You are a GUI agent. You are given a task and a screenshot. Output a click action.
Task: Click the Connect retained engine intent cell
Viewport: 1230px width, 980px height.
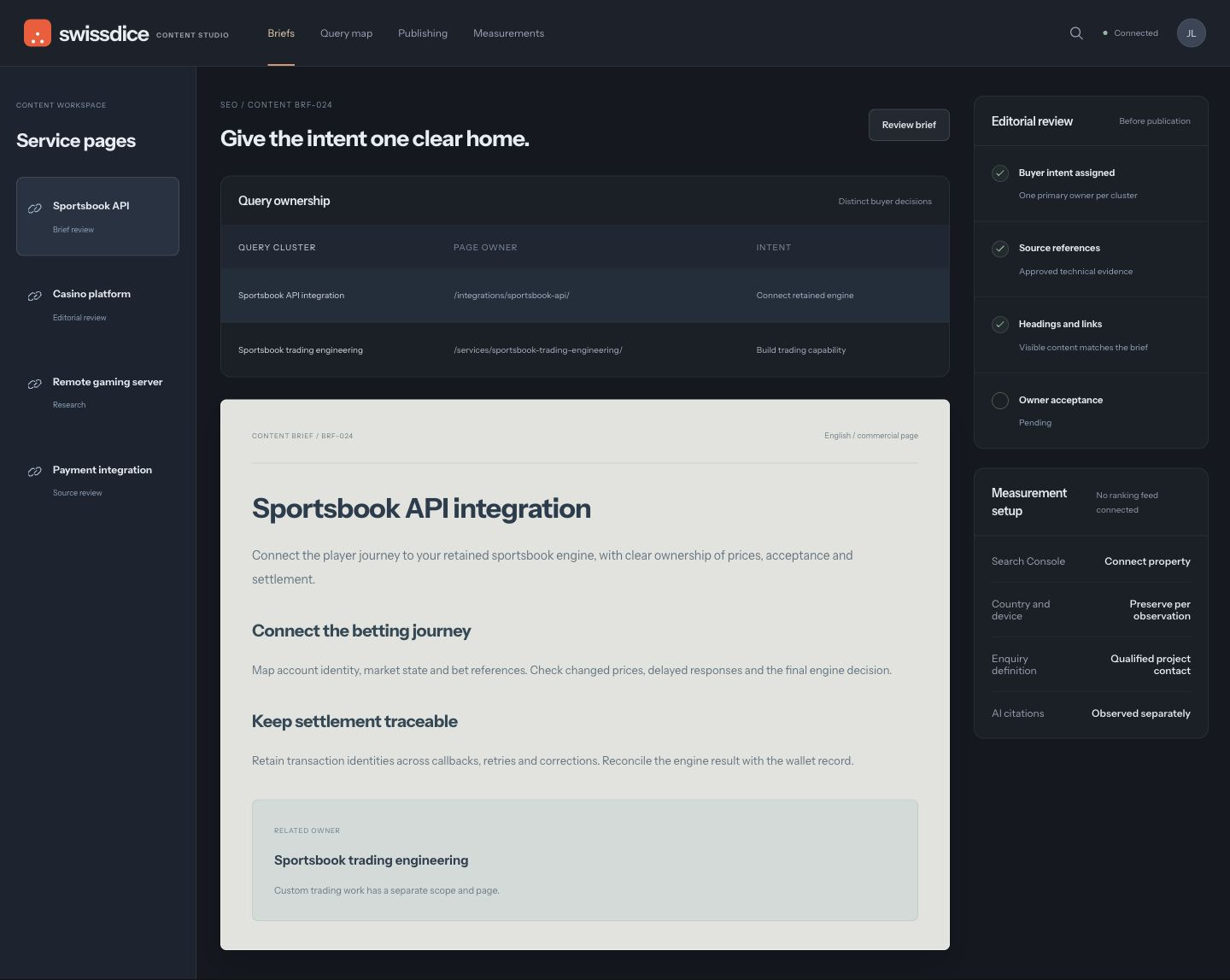click(x=805, y=296)
